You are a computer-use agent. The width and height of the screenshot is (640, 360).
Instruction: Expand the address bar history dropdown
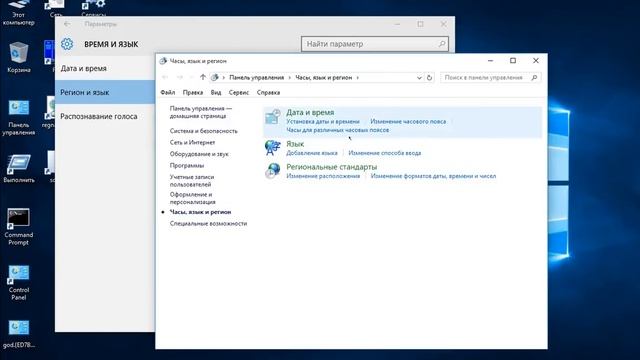pyautogui.click(x=419, y=78)
